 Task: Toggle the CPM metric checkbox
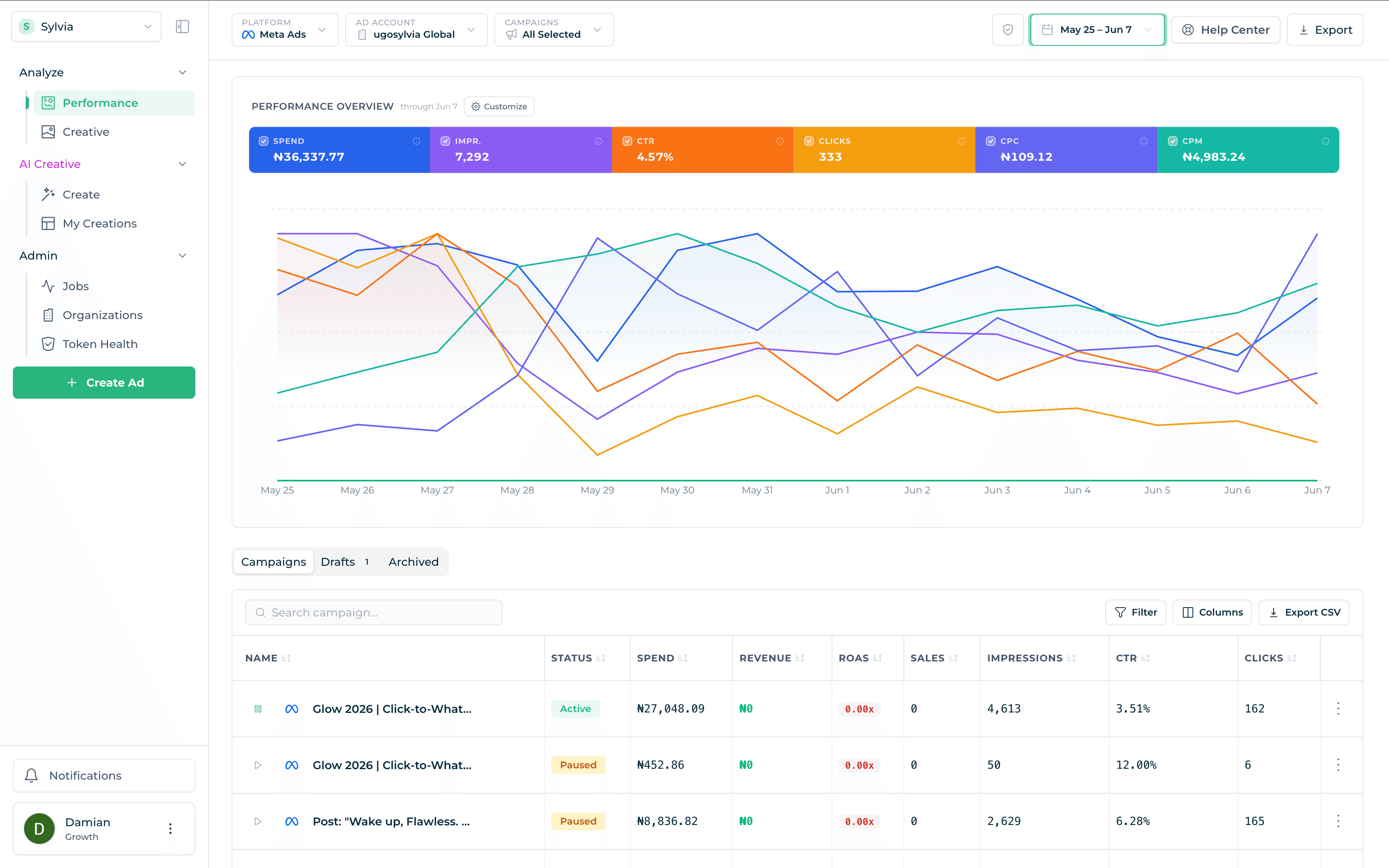point(1173,141)
